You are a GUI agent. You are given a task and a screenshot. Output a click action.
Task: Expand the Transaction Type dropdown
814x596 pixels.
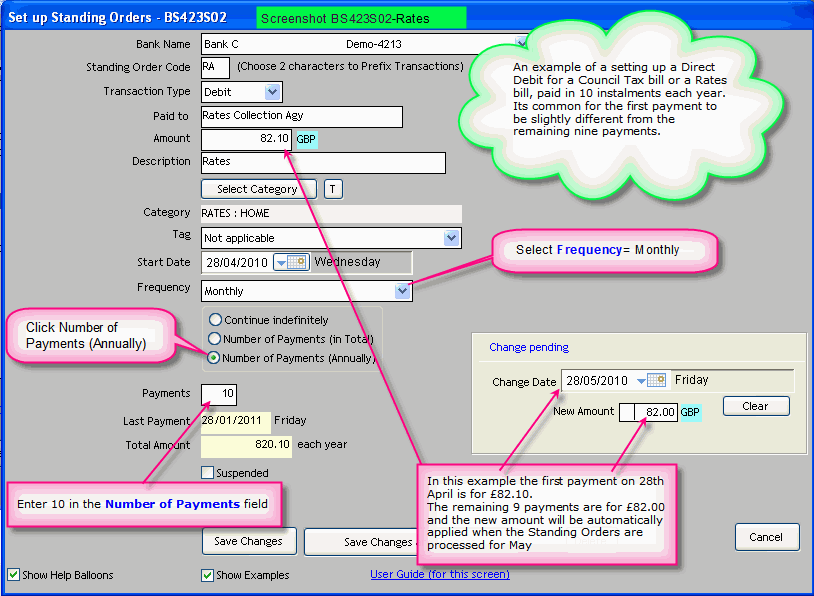click(273, 92)
